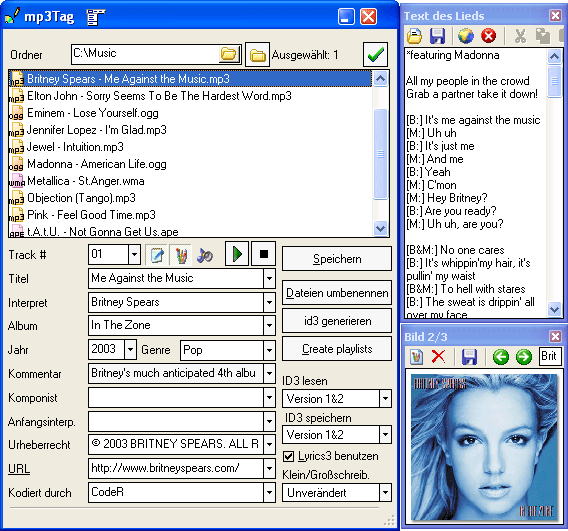Viewport: 568px width, 531px height.
Task: Expand the Kommentar dropdown arrow
Action: click(269, 373)
